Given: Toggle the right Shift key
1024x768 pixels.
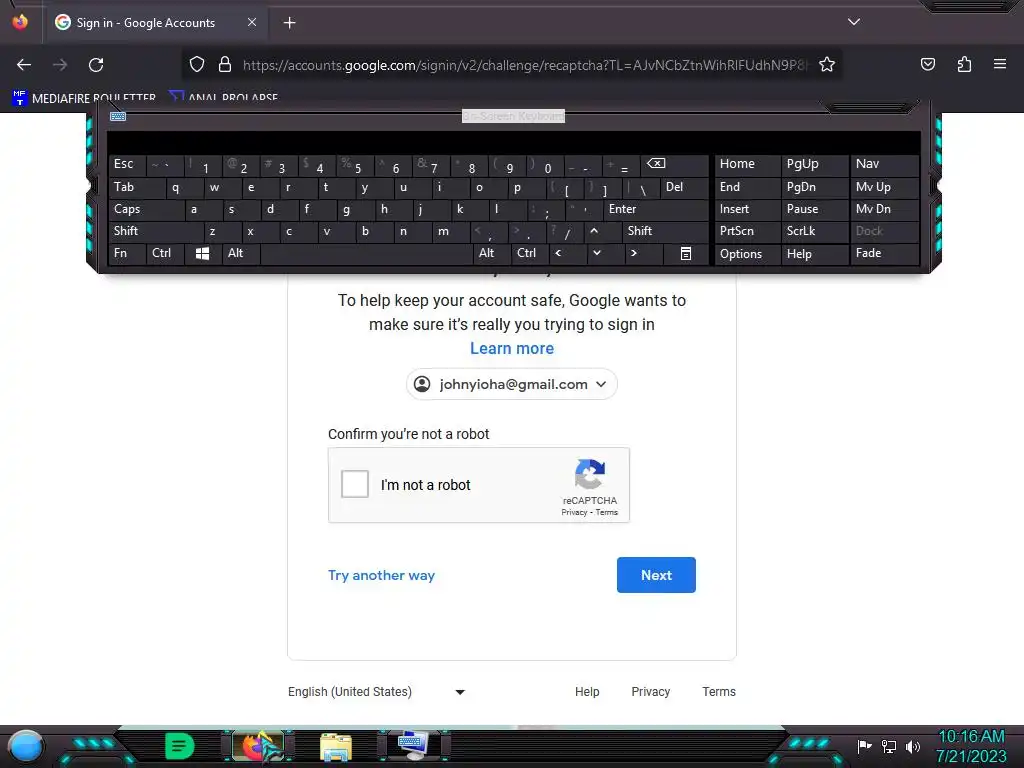Looking at the screenshot, I should 664,231.
